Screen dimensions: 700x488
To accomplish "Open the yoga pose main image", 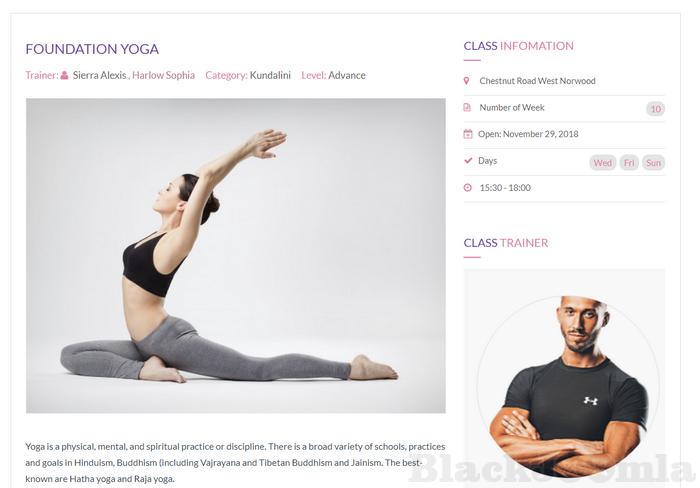I will pyautogui.click(x=236, y=256).
